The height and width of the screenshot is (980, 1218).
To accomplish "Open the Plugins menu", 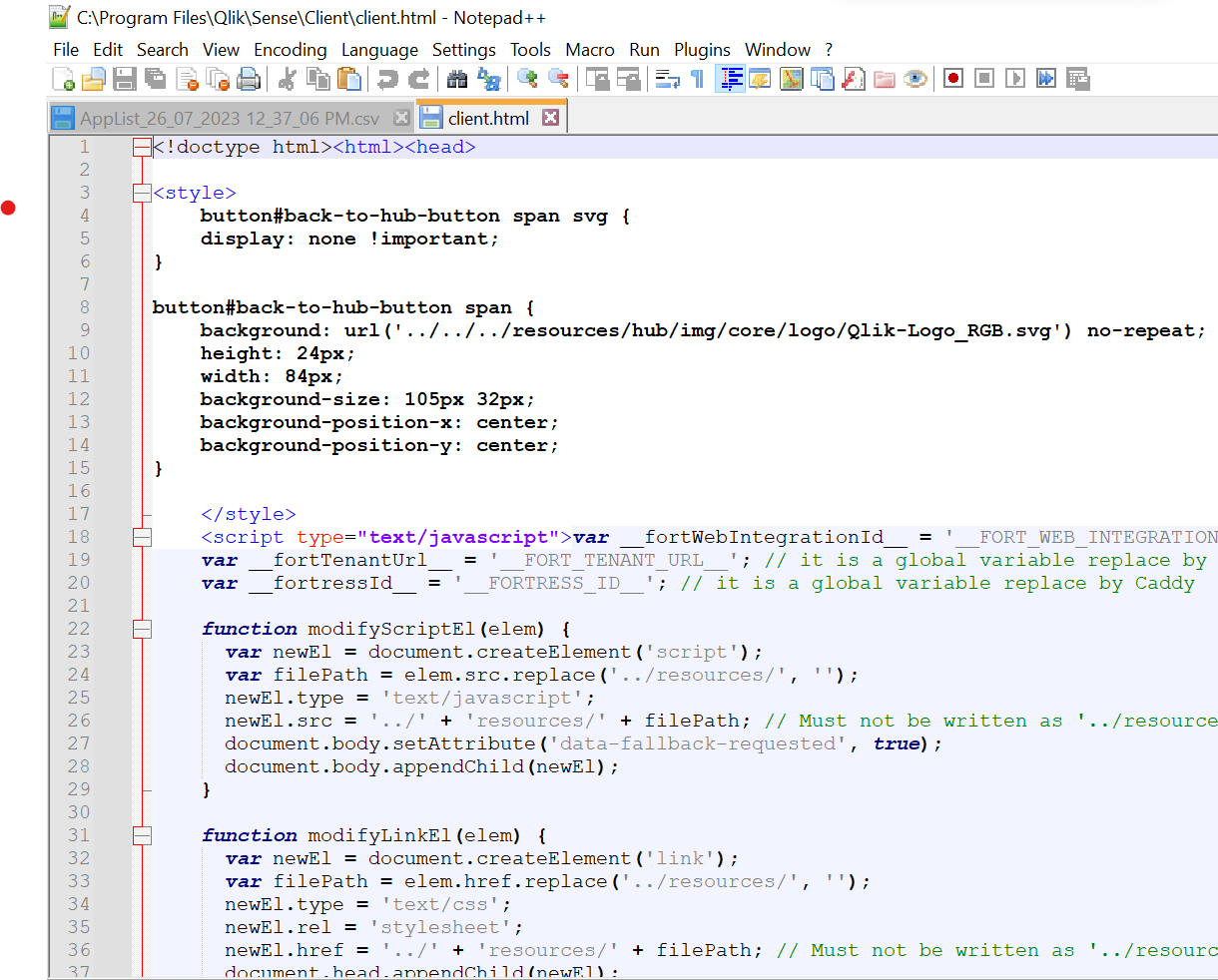I will (702, 50).
